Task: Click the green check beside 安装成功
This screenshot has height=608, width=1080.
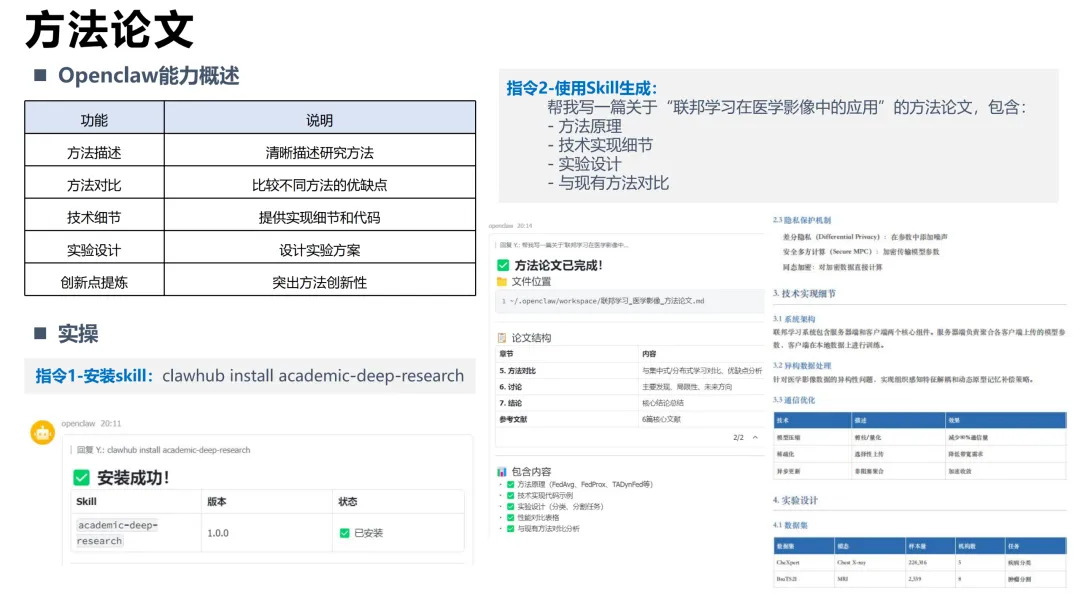Action: tap(81, 477)
